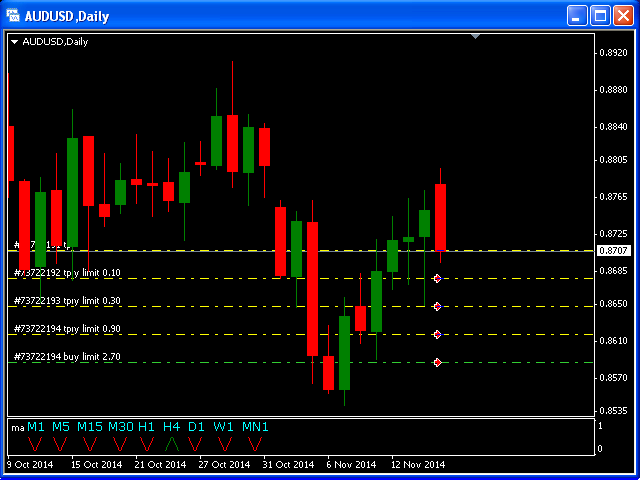The image size is (640, 480).
Task: Click the H4 timeframe label
Action: pyautogui.click(x=172, y=427)
